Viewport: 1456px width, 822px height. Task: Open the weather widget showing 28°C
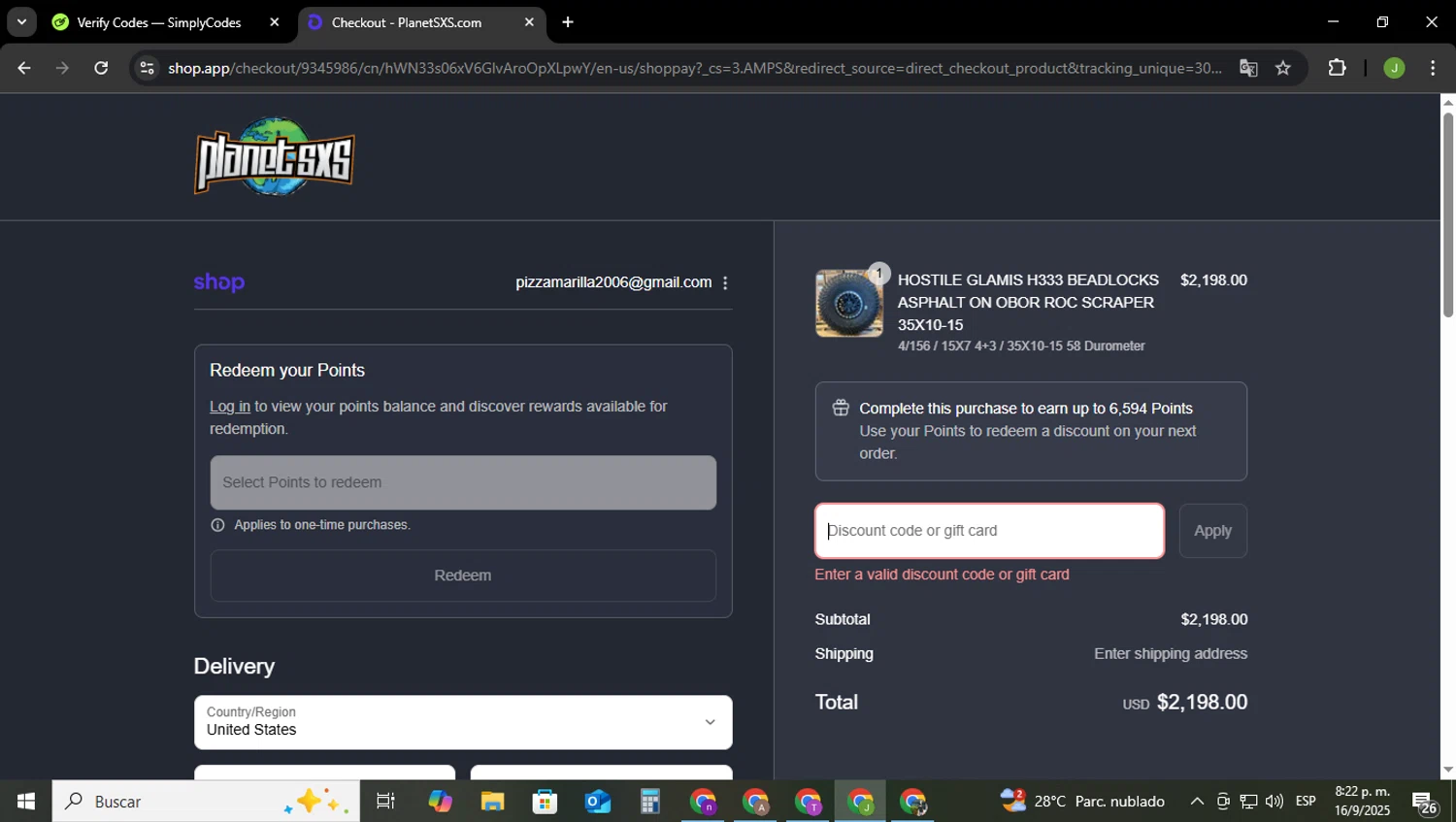pos(1082,802)
